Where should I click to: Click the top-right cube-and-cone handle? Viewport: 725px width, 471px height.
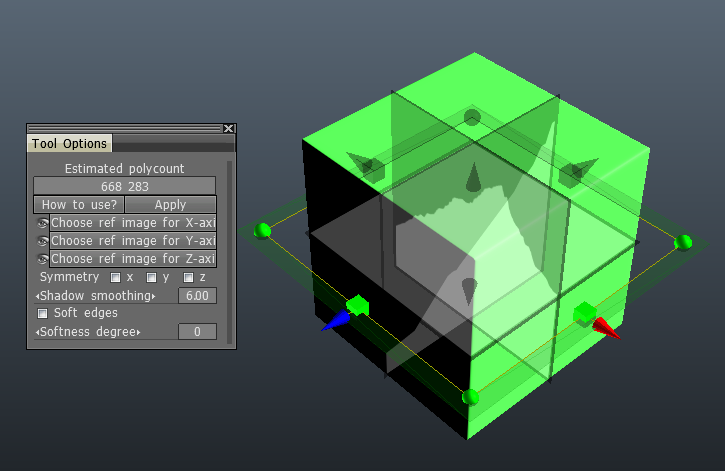coord(578,172)
